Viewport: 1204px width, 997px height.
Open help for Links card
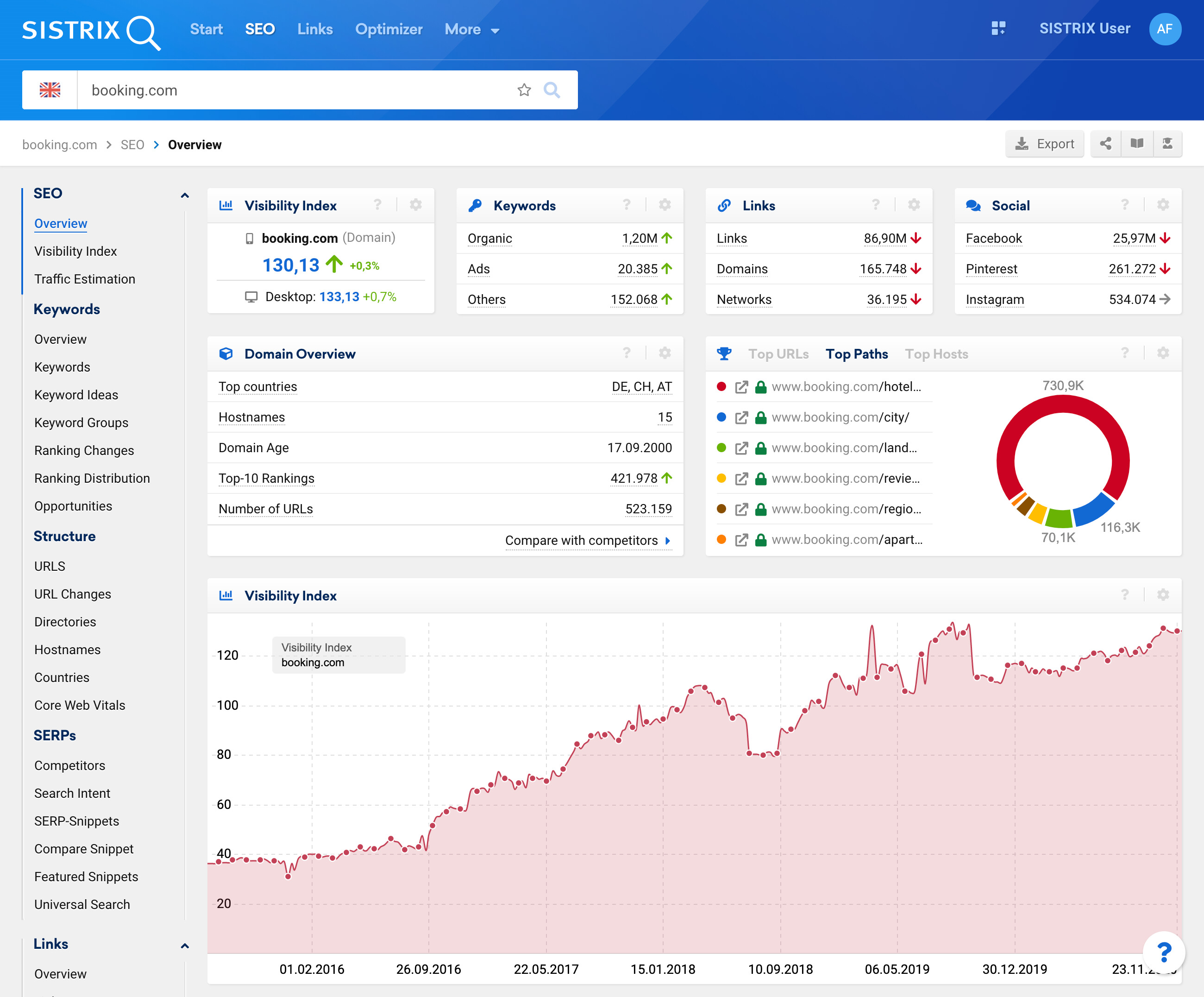876,205
